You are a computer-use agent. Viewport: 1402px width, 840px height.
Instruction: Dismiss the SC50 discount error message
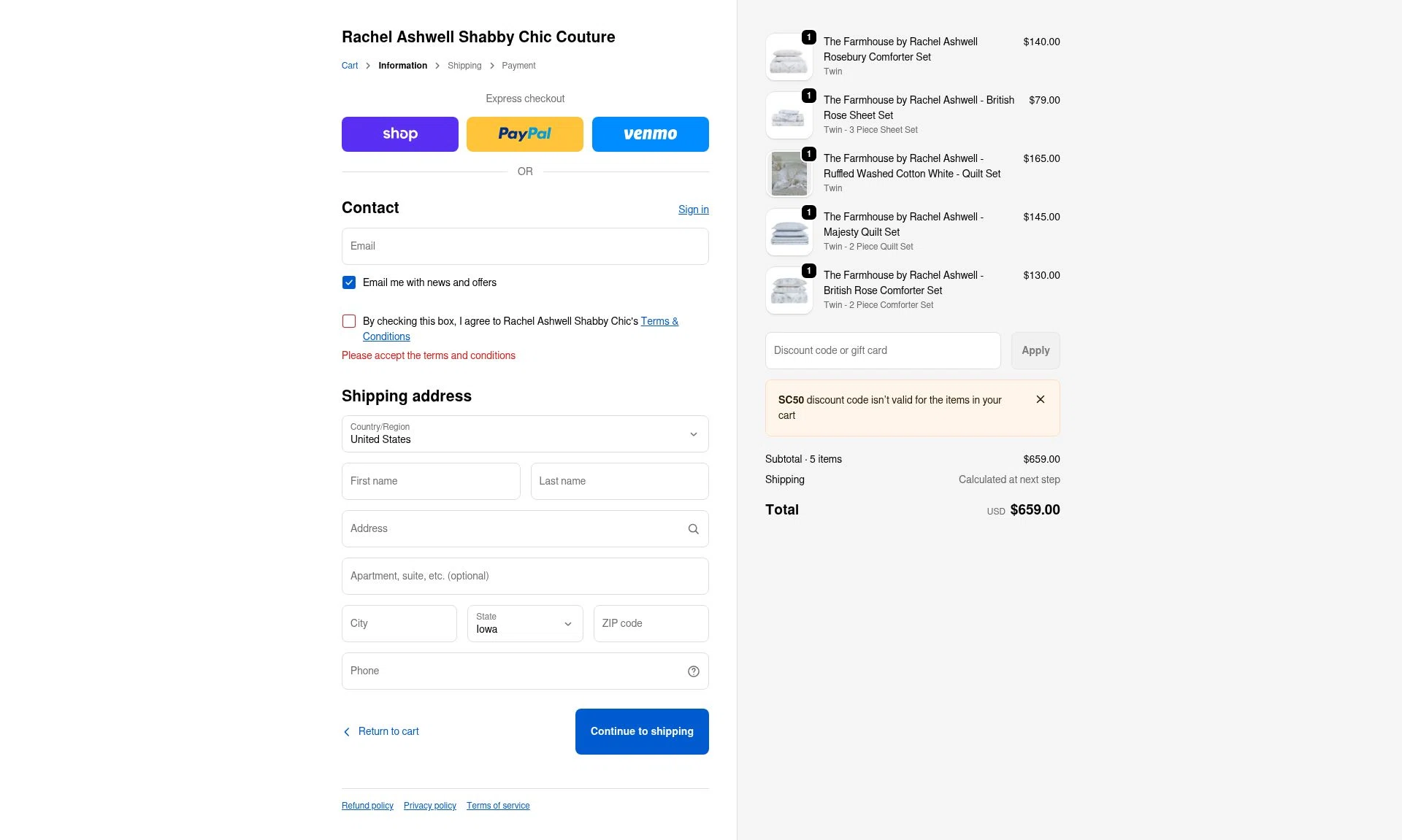(x=1040, y=399)
